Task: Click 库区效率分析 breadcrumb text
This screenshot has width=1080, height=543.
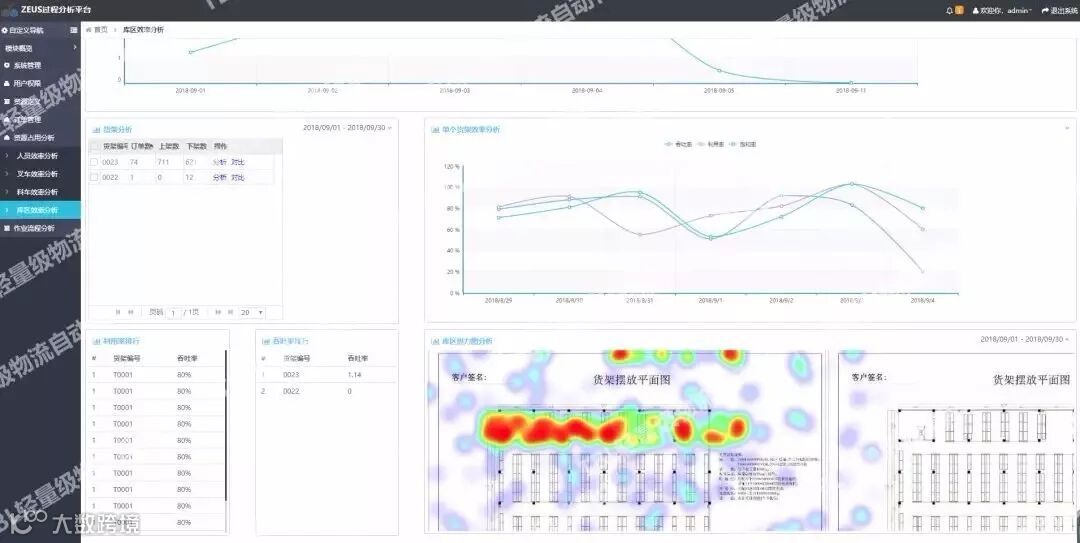Action: [143, 30]
